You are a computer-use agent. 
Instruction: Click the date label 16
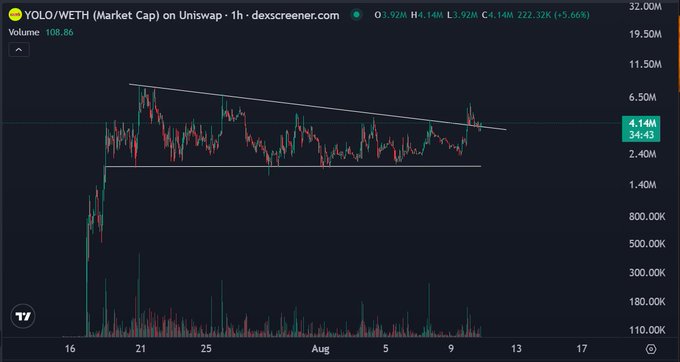(x=70, y=349)
